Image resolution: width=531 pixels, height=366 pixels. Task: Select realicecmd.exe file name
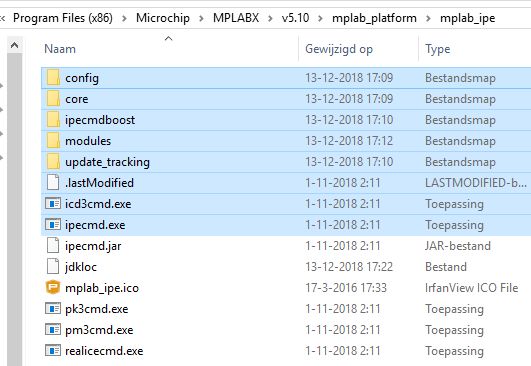[x=104, y=351]
